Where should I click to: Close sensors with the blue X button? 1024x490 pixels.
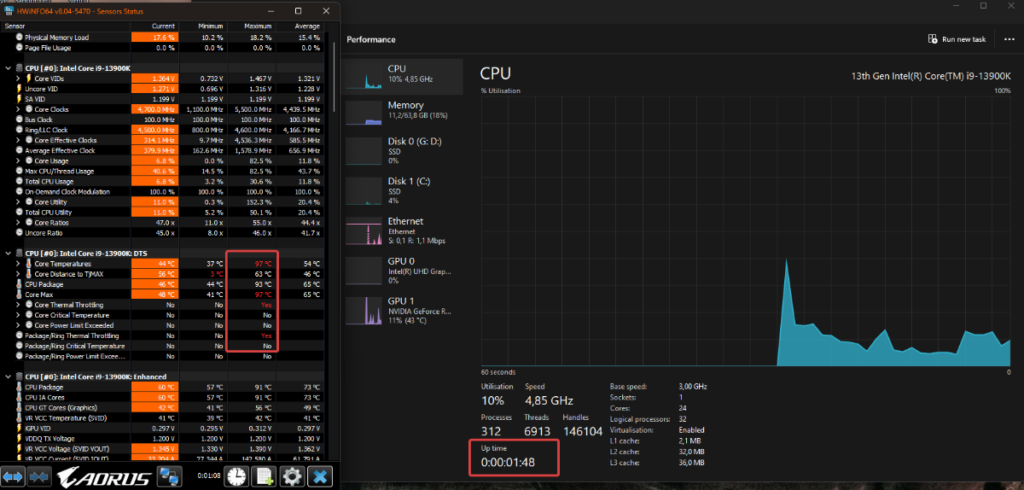pyautogui.click(x=320, y=477)
